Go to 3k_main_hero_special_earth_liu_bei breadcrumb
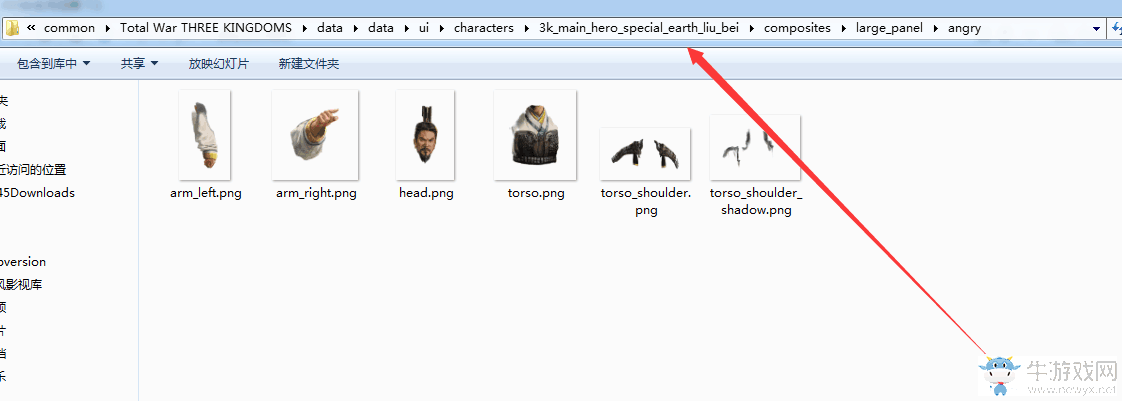 pos(638,29)
